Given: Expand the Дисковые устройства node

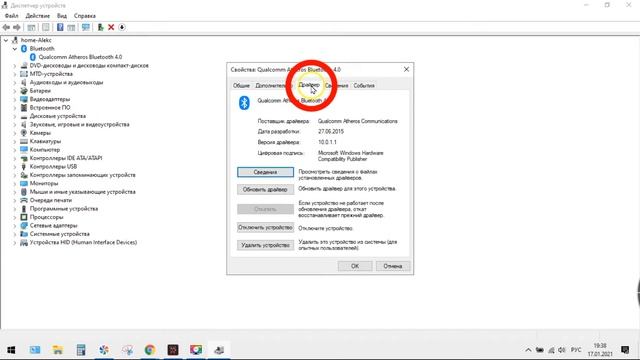Looking at the screenshot, I should pos(15,116).
